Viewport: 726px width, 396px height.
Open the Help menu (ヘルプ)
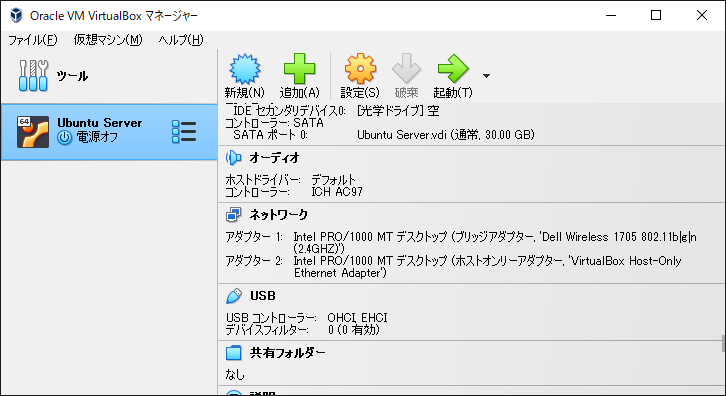pos(181,40)
